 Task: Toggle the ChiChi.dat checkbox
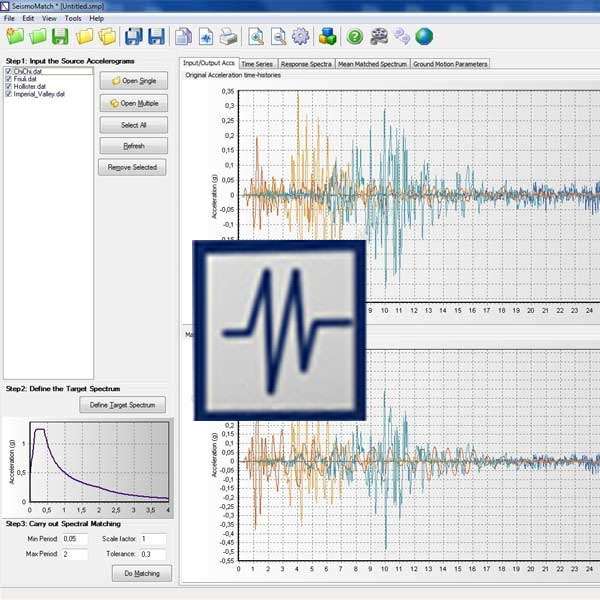(8, 71)
